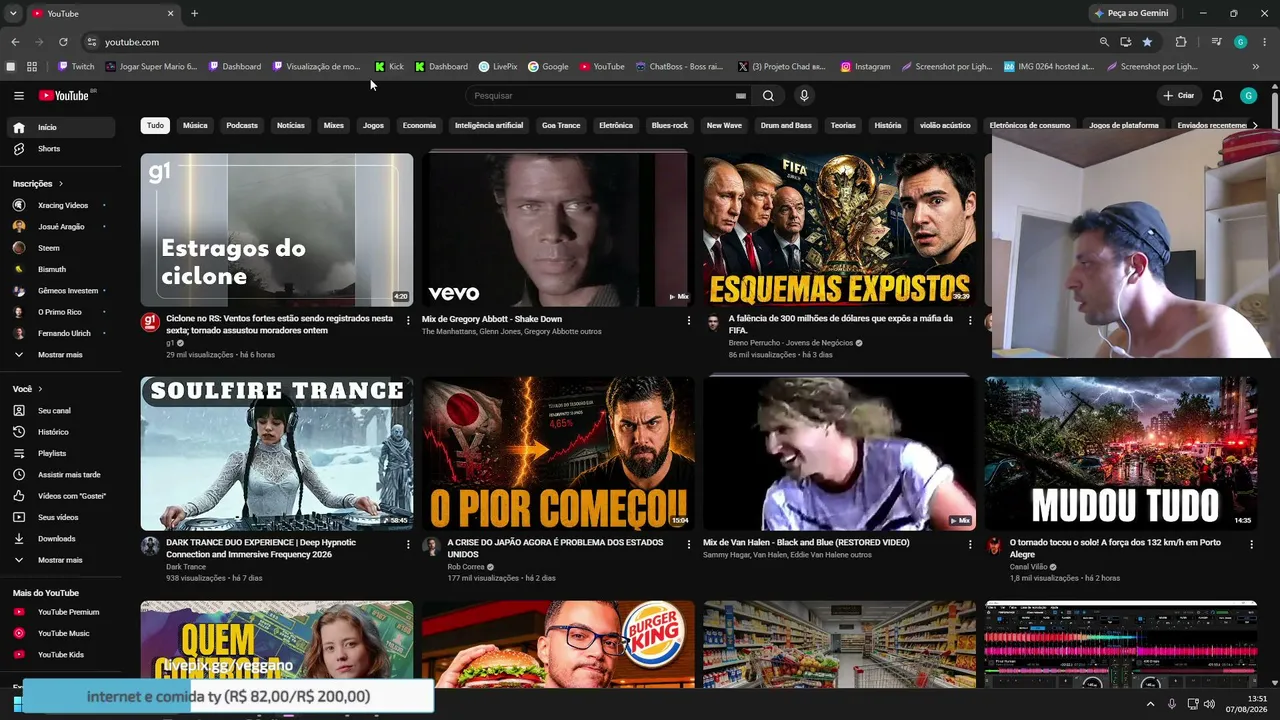Open YouTube Kids from the sidebar

(62, 655)
